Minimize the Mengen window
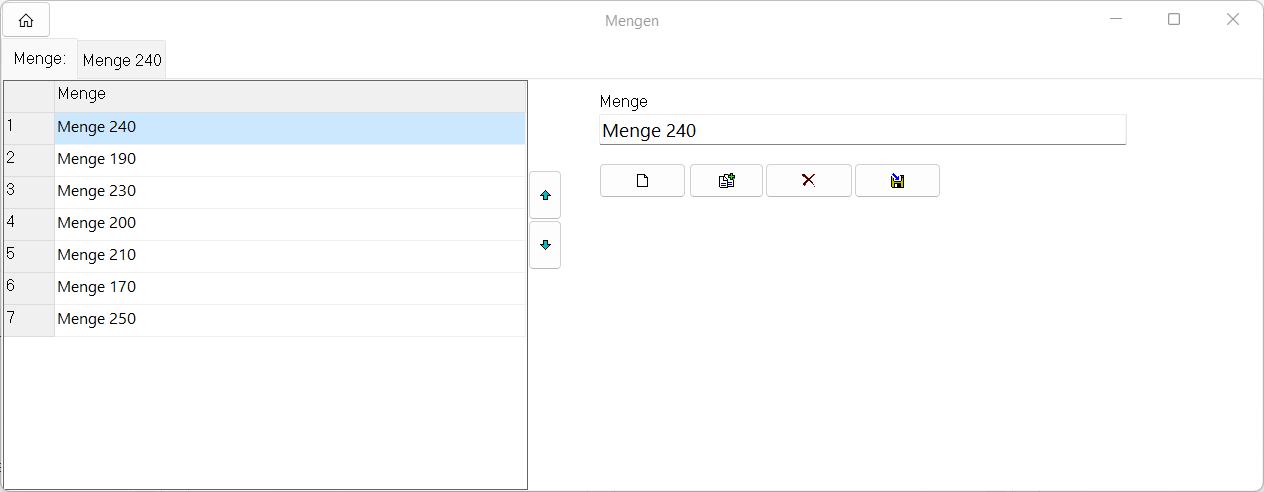 pos(1115,19)
